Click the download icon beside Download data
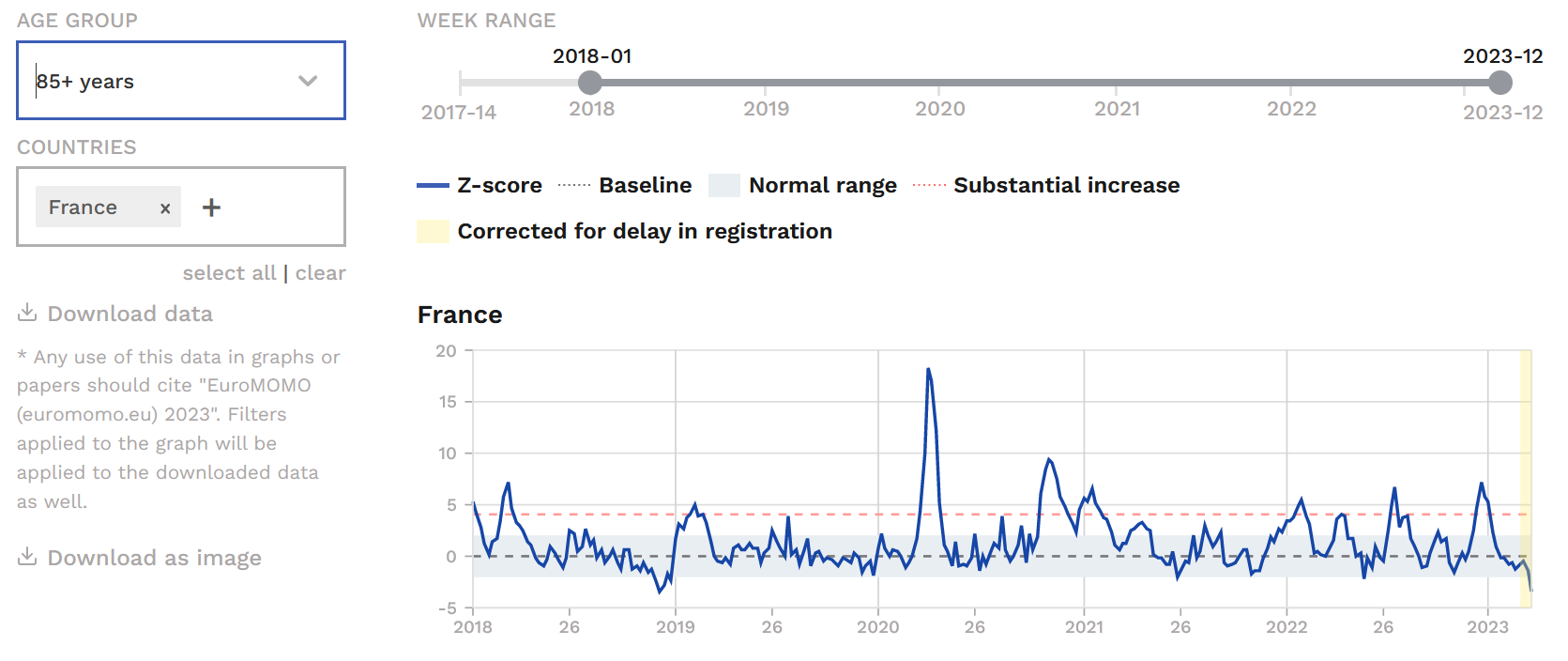 pyautogui.click(x=27, y=313)
